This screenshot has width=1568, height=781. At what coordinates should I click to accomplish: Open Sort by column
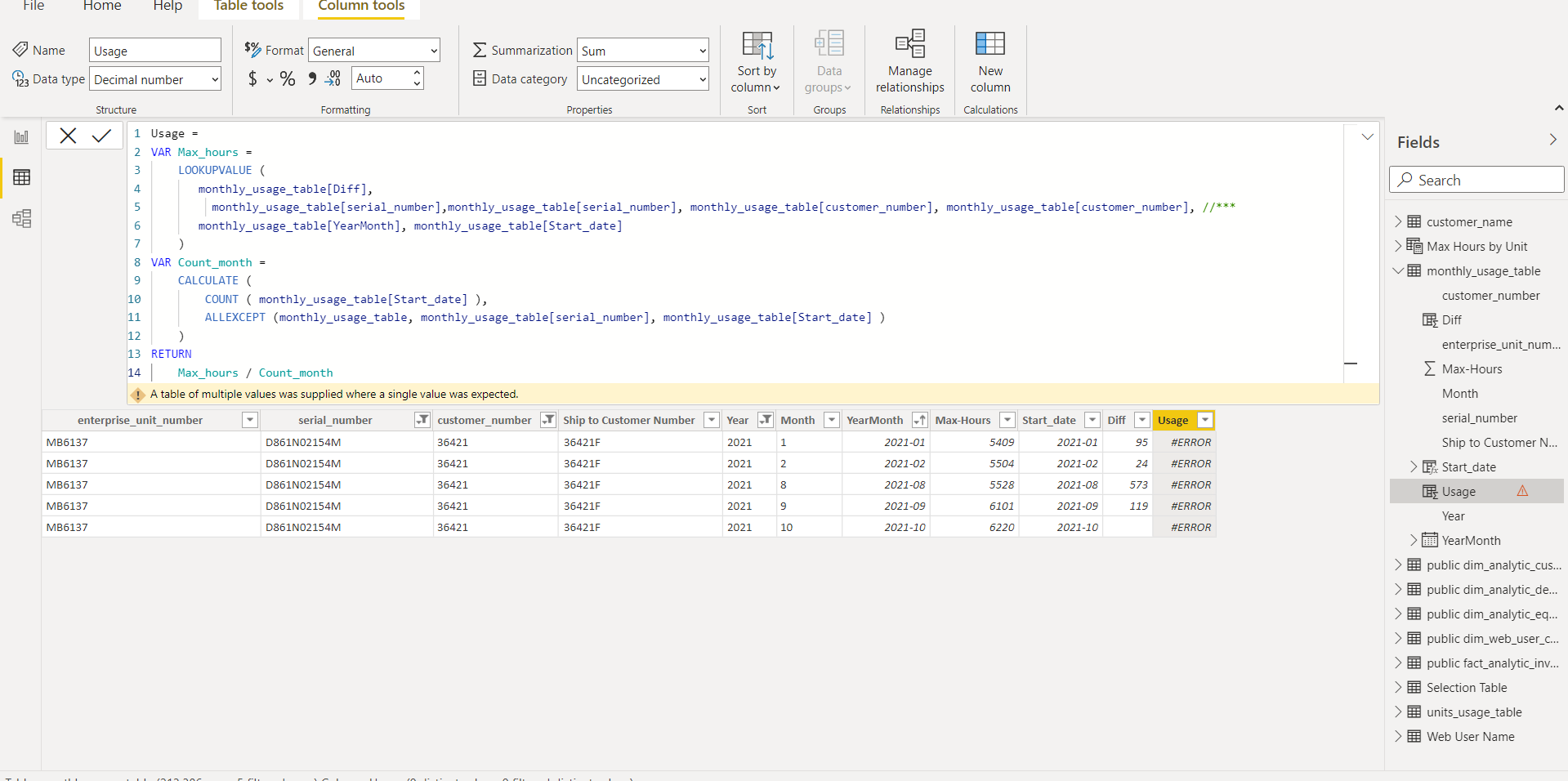[757, 63]
